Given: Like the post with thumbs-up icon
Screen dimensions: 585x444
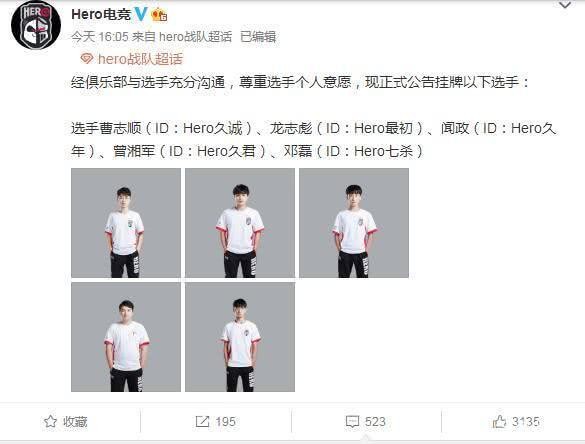Looking at the screenshot, I should [x=499, y=422].
